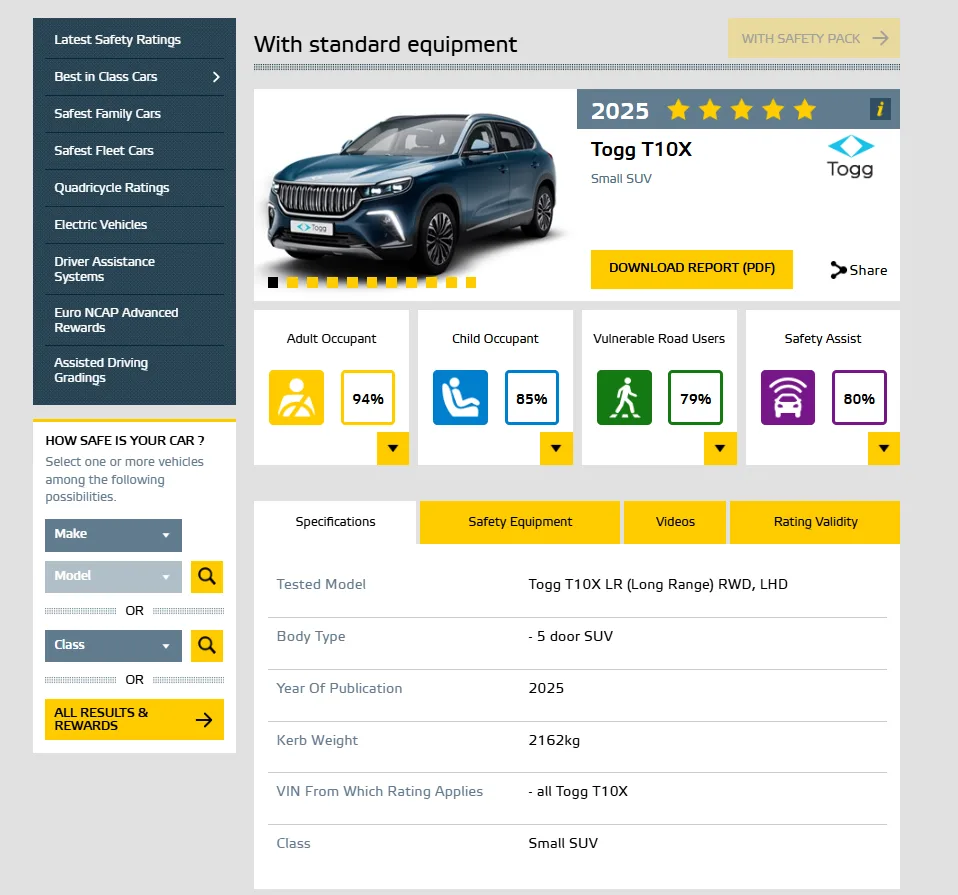Switch to the Safety Equipment tab

click(520, 522)
